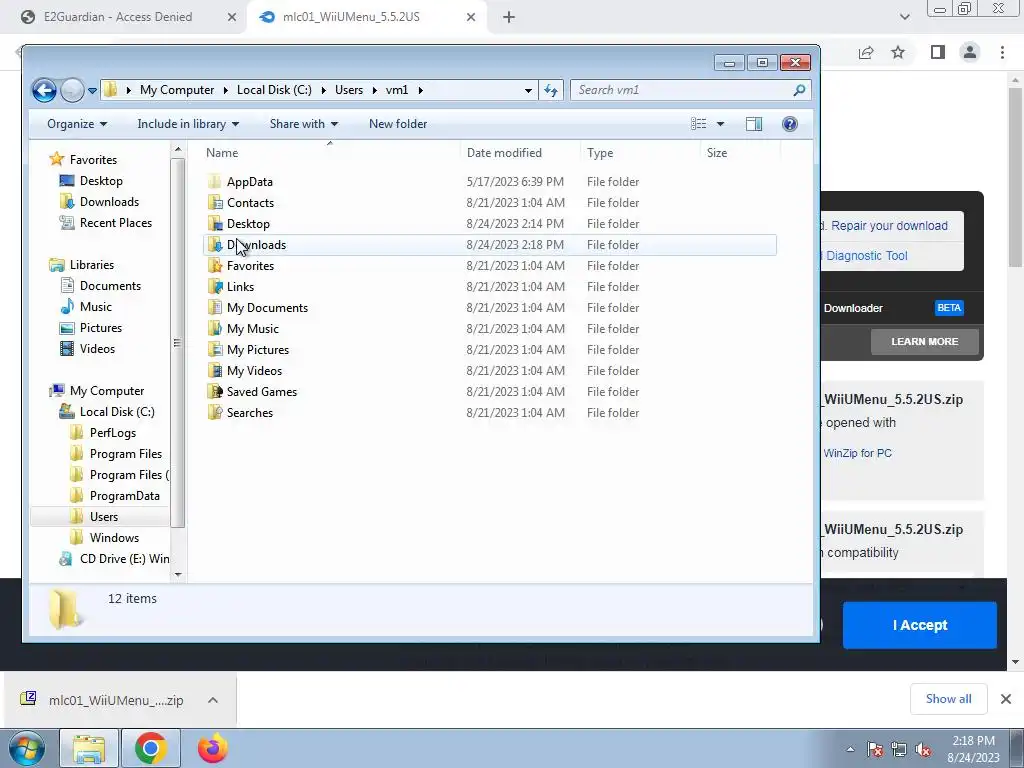Open Explorer help icon
The height and width of the screenshot is (768, 1024).
pyautogui.click(x=790, y=124)
